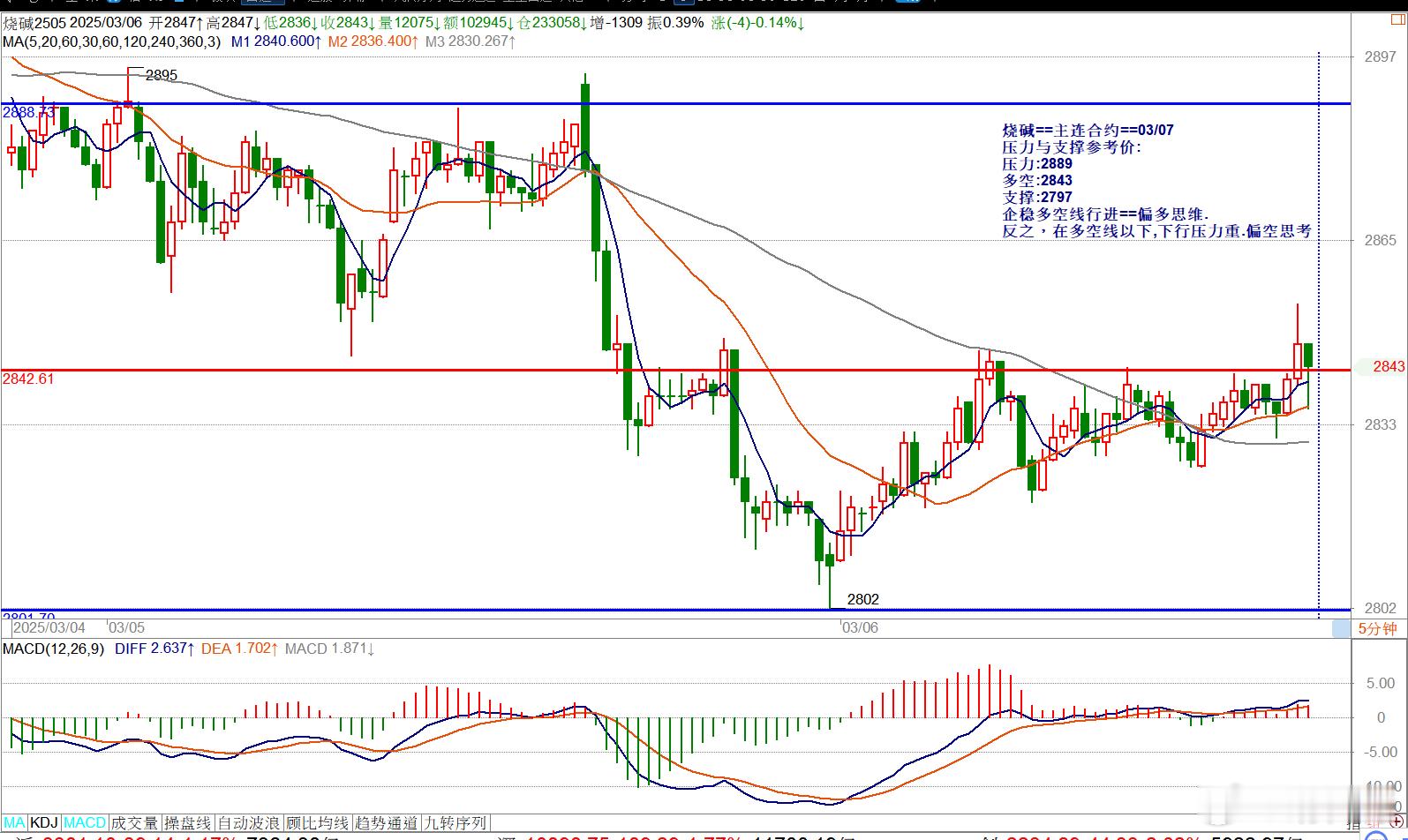Viewport: 1408px width, 840px height.
Task: Switch to the MA indicator tab
Action: pos(14,822)
